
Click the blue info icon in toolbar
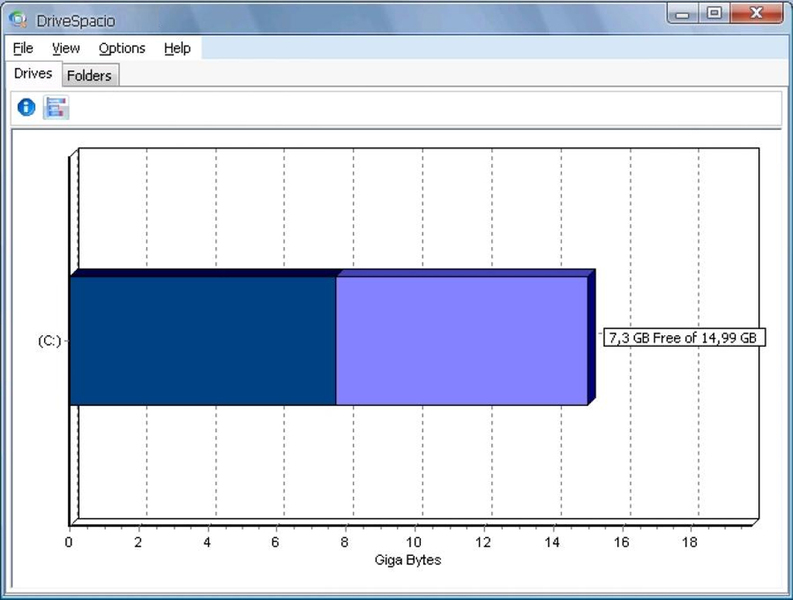[x=26, y=107]
